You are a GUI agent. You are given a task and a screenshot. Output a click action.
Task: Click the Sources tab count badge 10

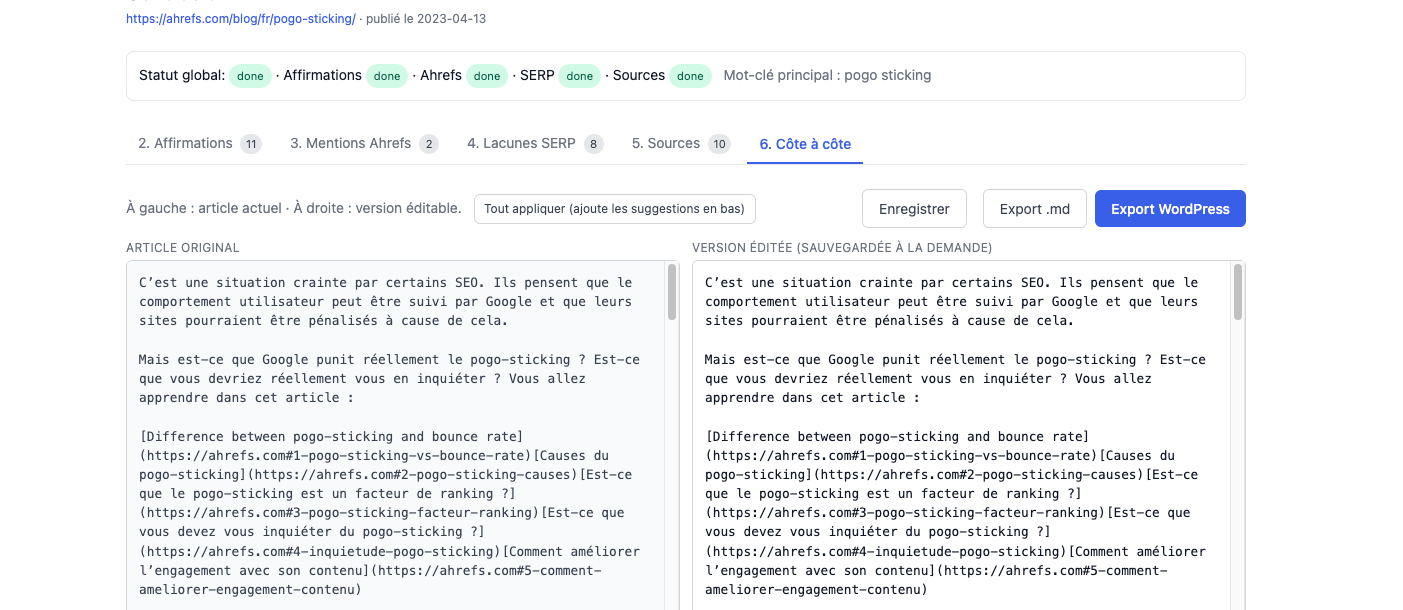pos(719,144)
